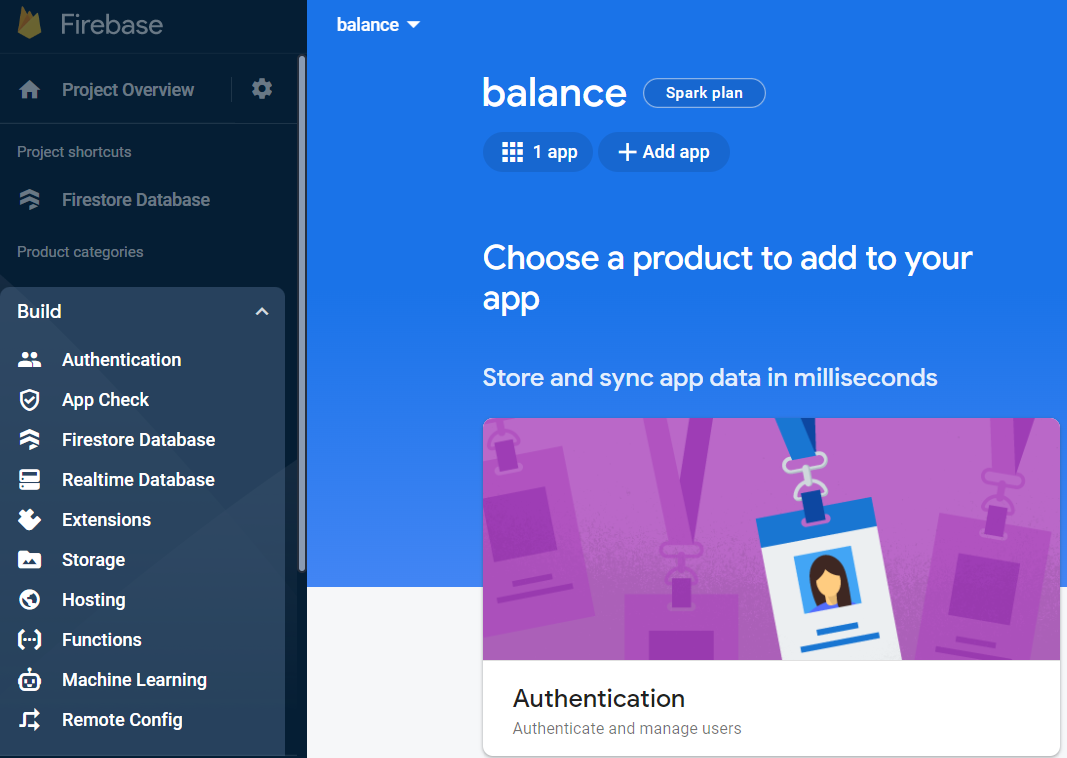The height and width of the screenshot is (758, 1067).
Task: Open the Authentication product card image
Action: click(x=771, y=539)
